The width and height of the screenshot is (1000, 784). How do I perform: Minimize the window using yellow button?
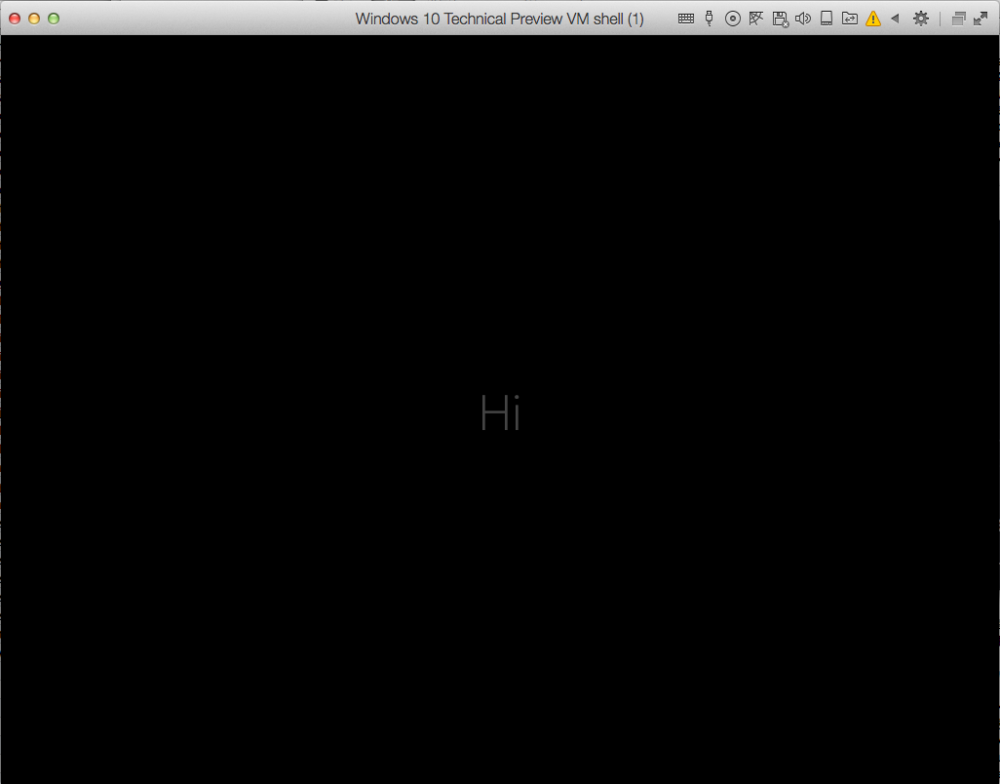34,18
